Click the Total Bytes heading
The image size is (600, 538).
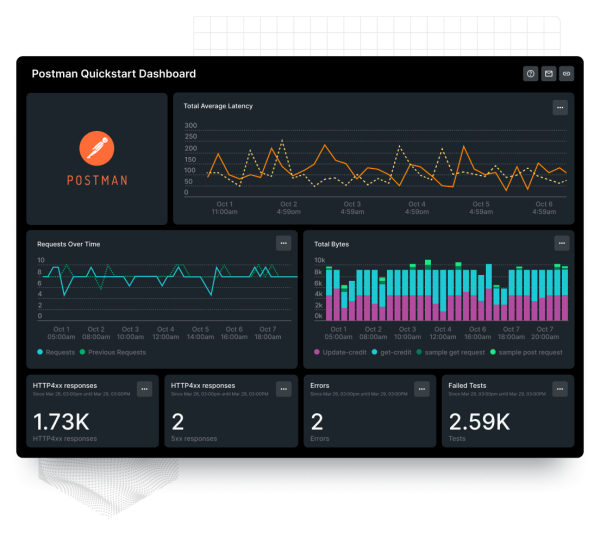click(331, 244)
